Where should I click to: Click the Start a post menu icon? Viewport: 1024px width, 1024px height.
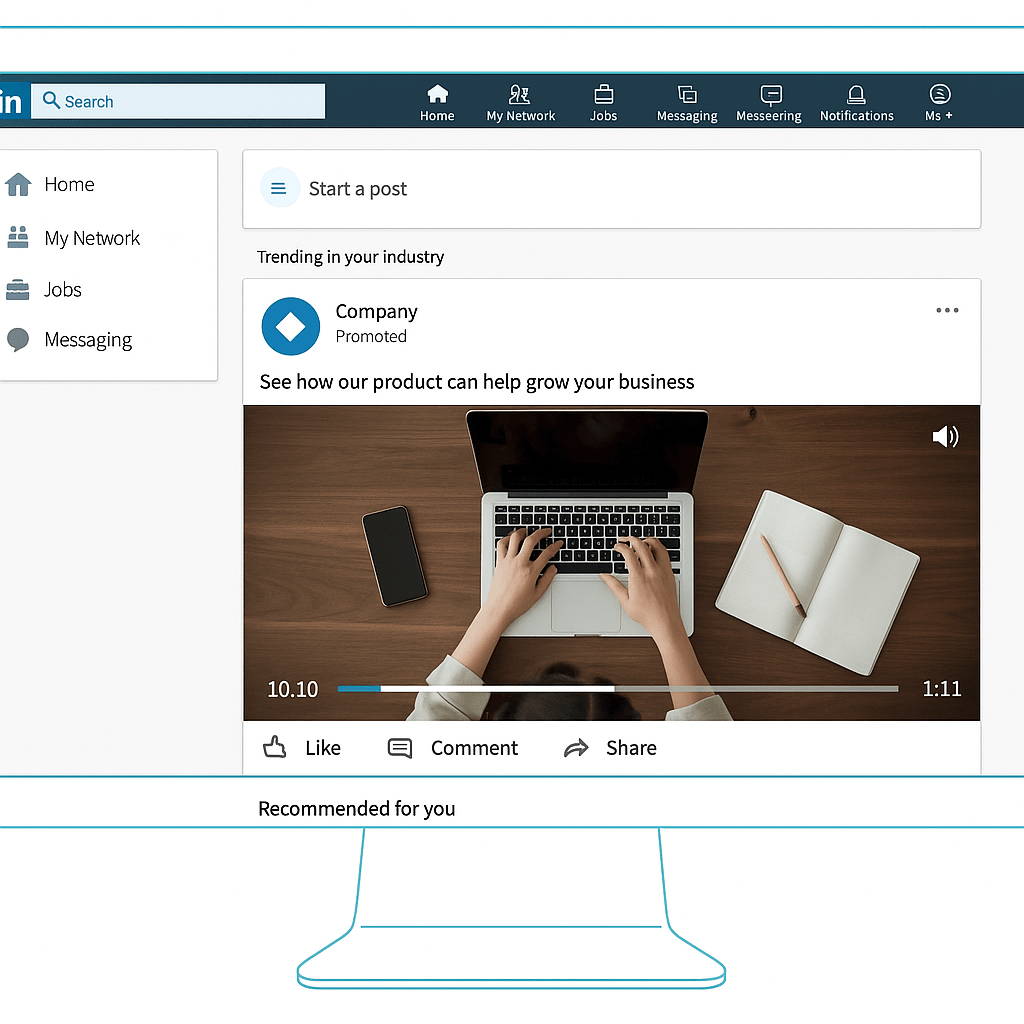280,188
